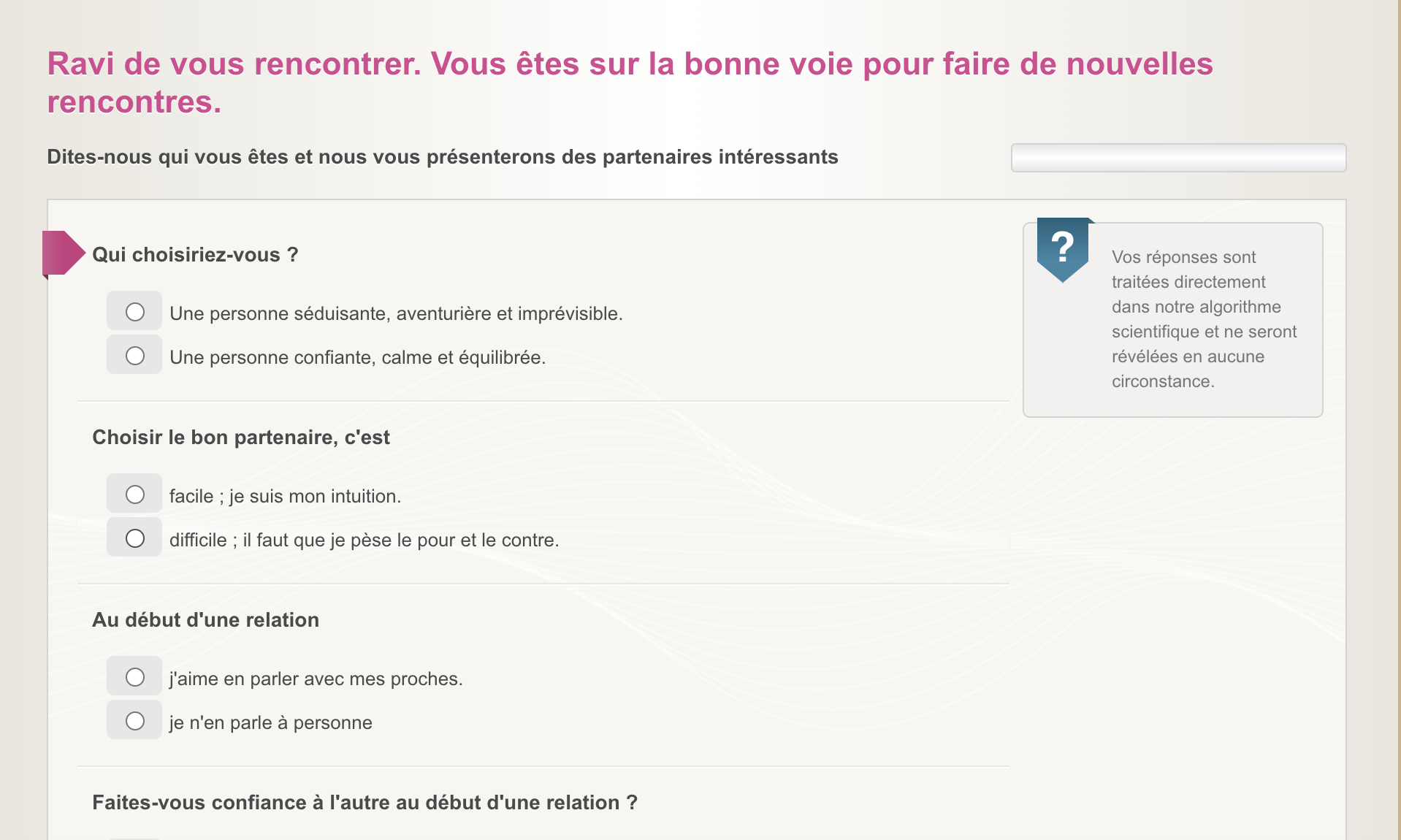Screen dimensions: 1401x840
Task: Click the blue question mark help icon
Action: (1063, 249)
